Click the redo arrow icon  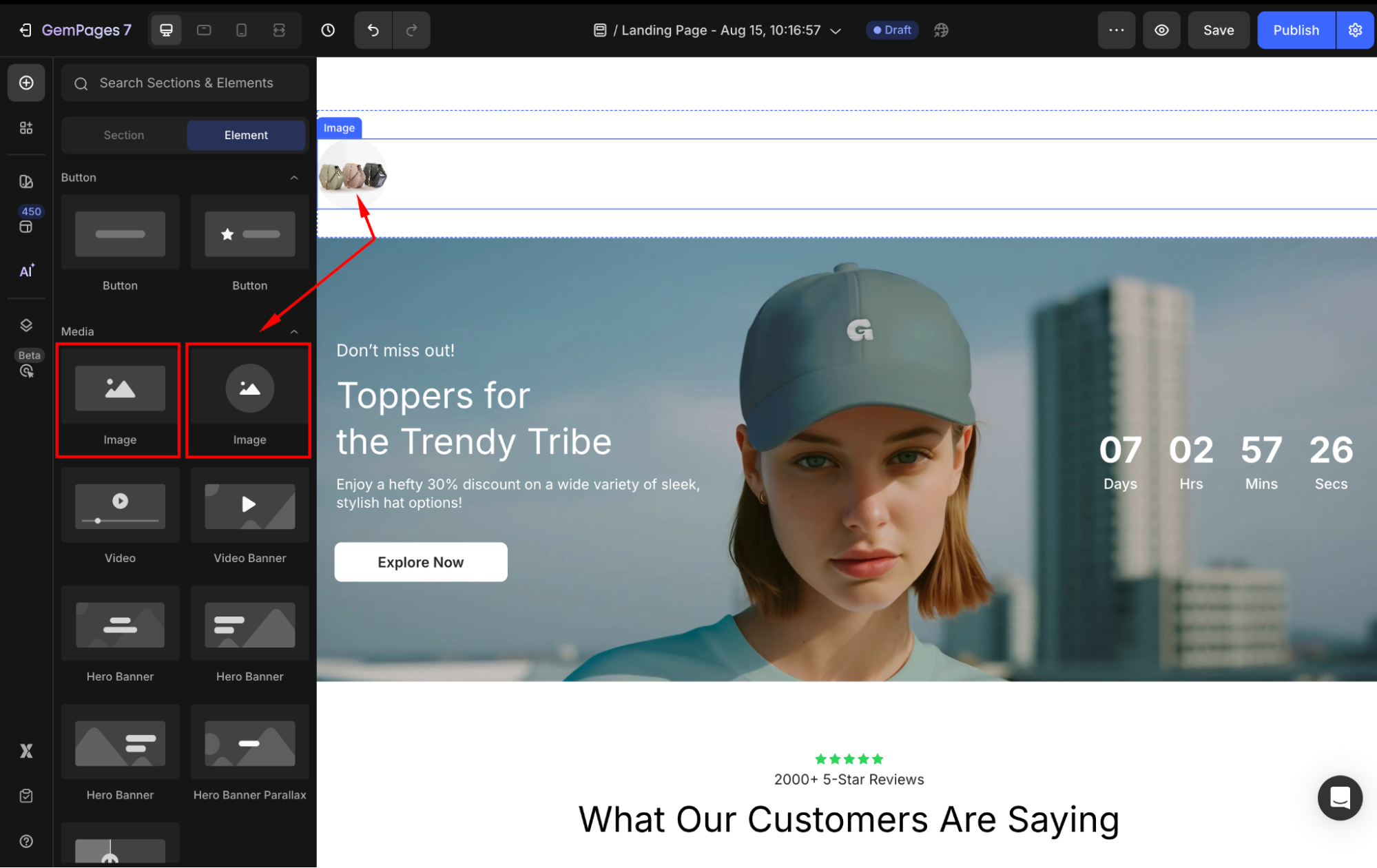click(x=411, y=30)
